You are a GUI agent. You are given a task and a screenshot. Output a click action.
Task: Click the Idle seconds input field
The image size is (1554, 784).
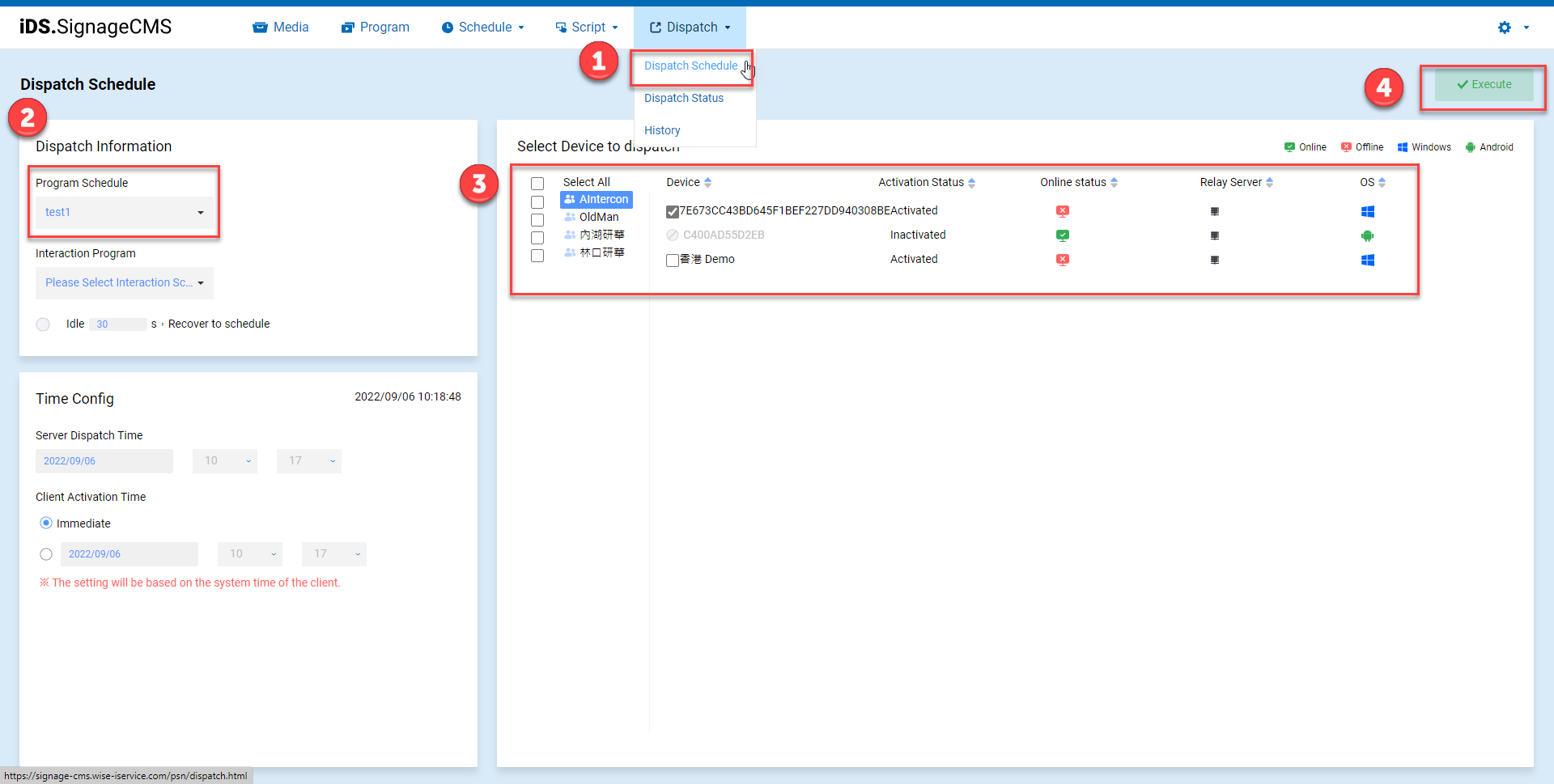point(118,324)
